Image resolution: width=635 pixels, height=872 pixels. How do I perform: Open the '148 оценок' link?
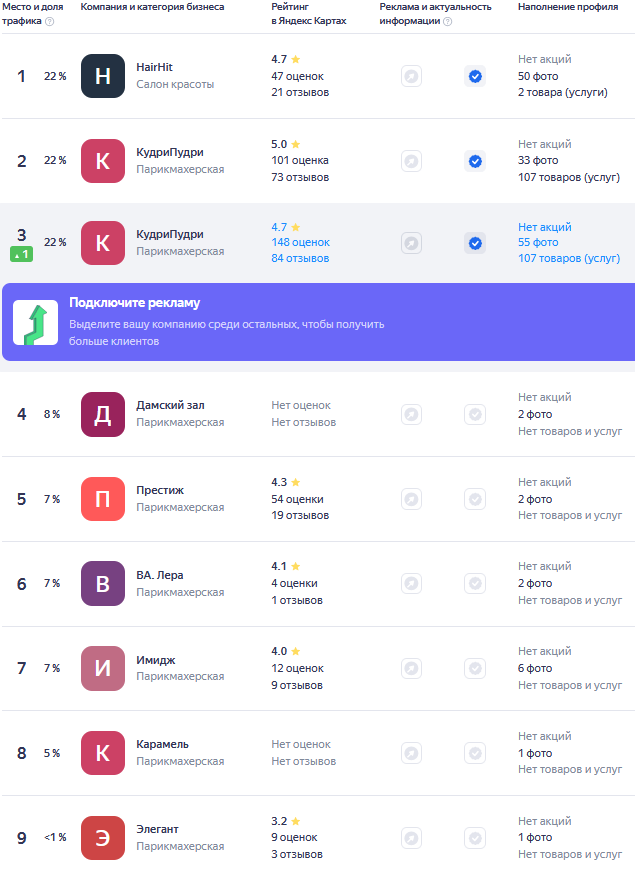[x=300, y=243]
